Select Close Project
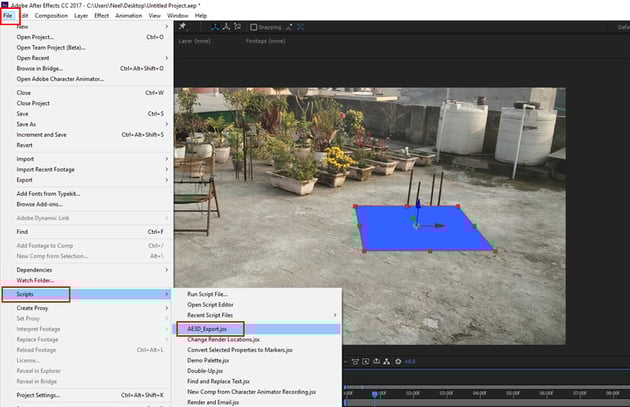This screenshot has width=630, height=407. point(87,103)
